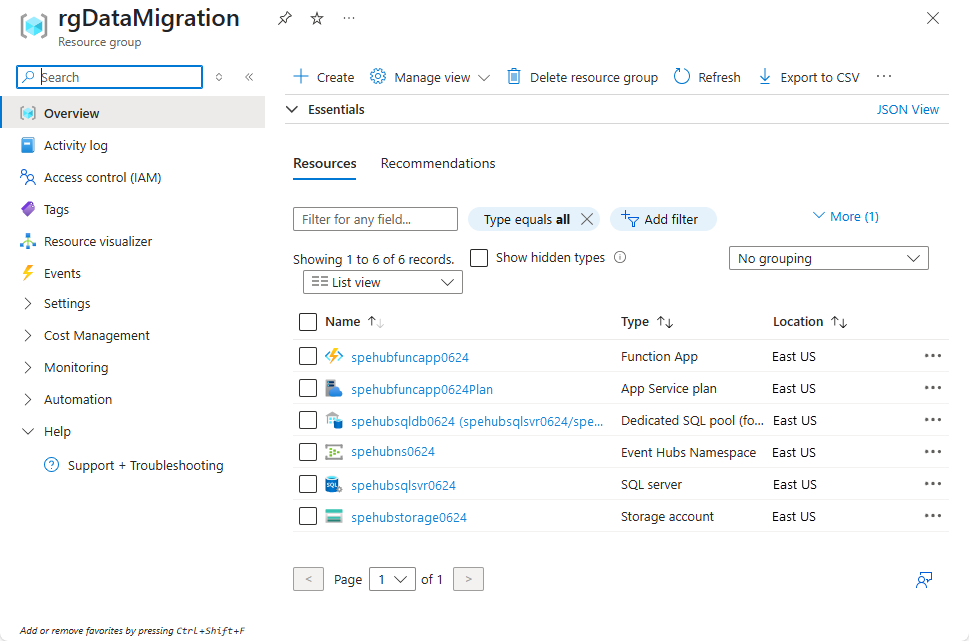Image resolution: width=969 pixels, height=641 pixels.
Task: Switch to the Recommendations tab
Action: coord(438,163)
